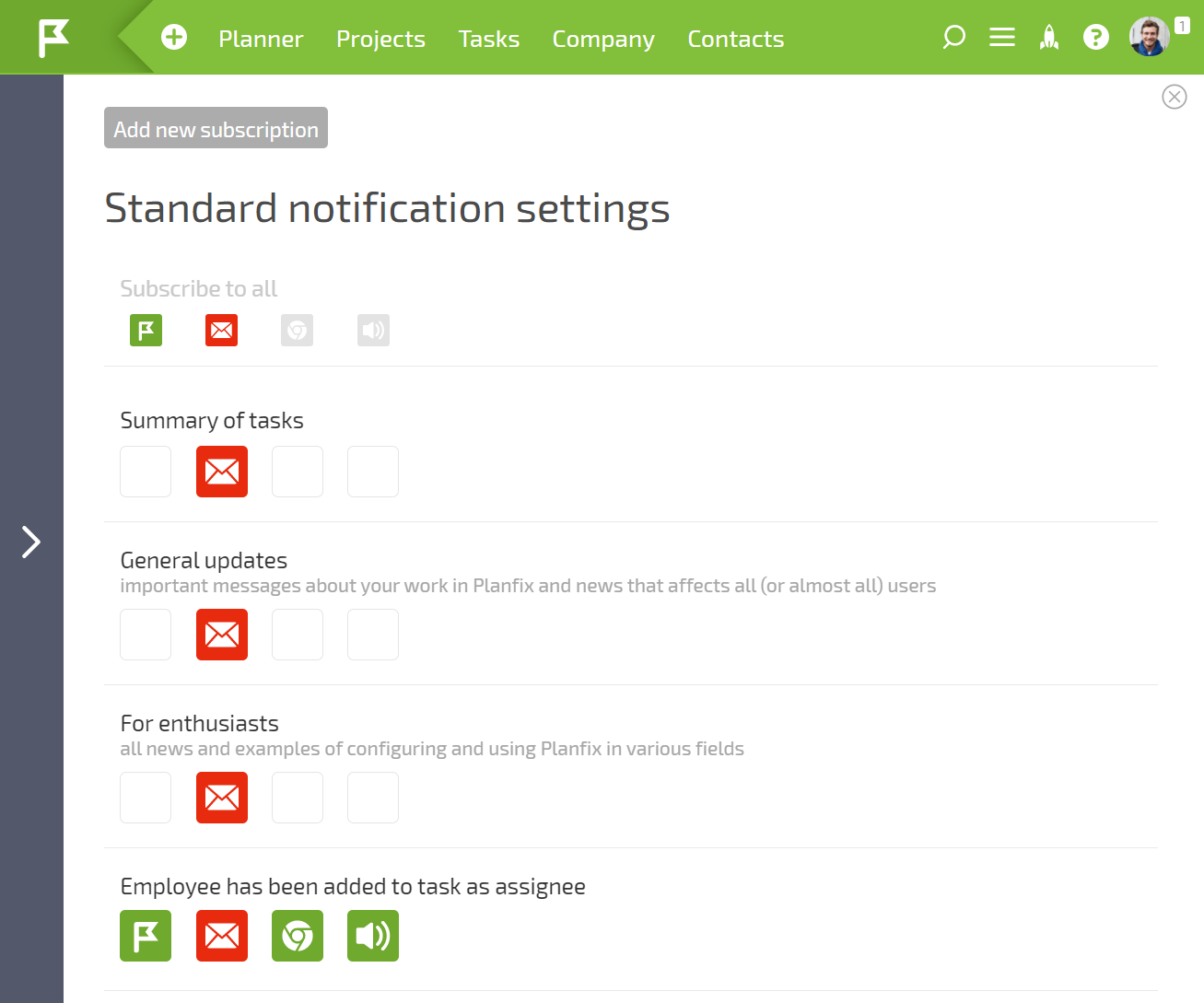This screenshot has height=1003, width=1204.
Task: Enable sound notification for For enthusiasts
Action: pyautogui.click(x=373, y=798)
